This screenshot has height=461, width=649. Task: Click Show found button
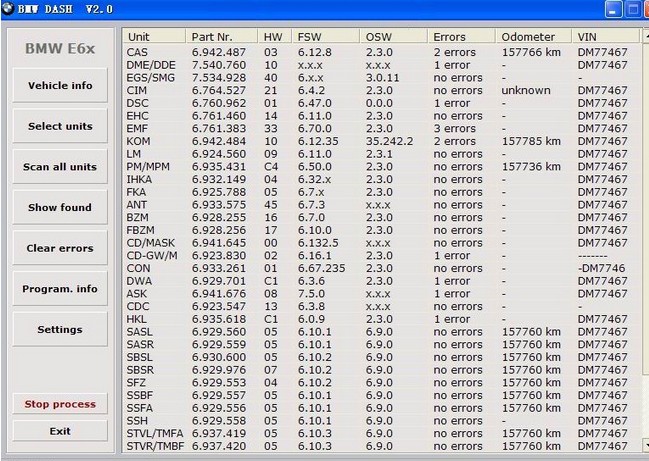(x=60, y=207)
